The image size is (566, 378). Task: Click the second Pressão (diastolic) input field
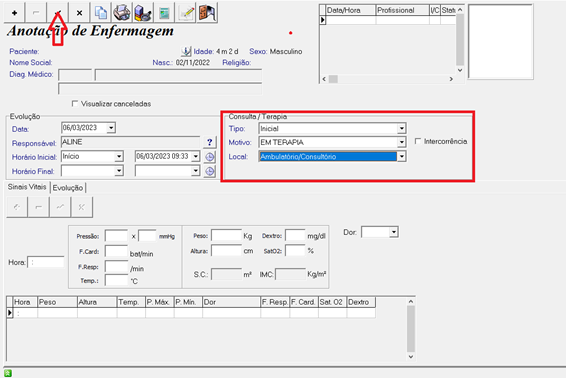coord(147,236)
